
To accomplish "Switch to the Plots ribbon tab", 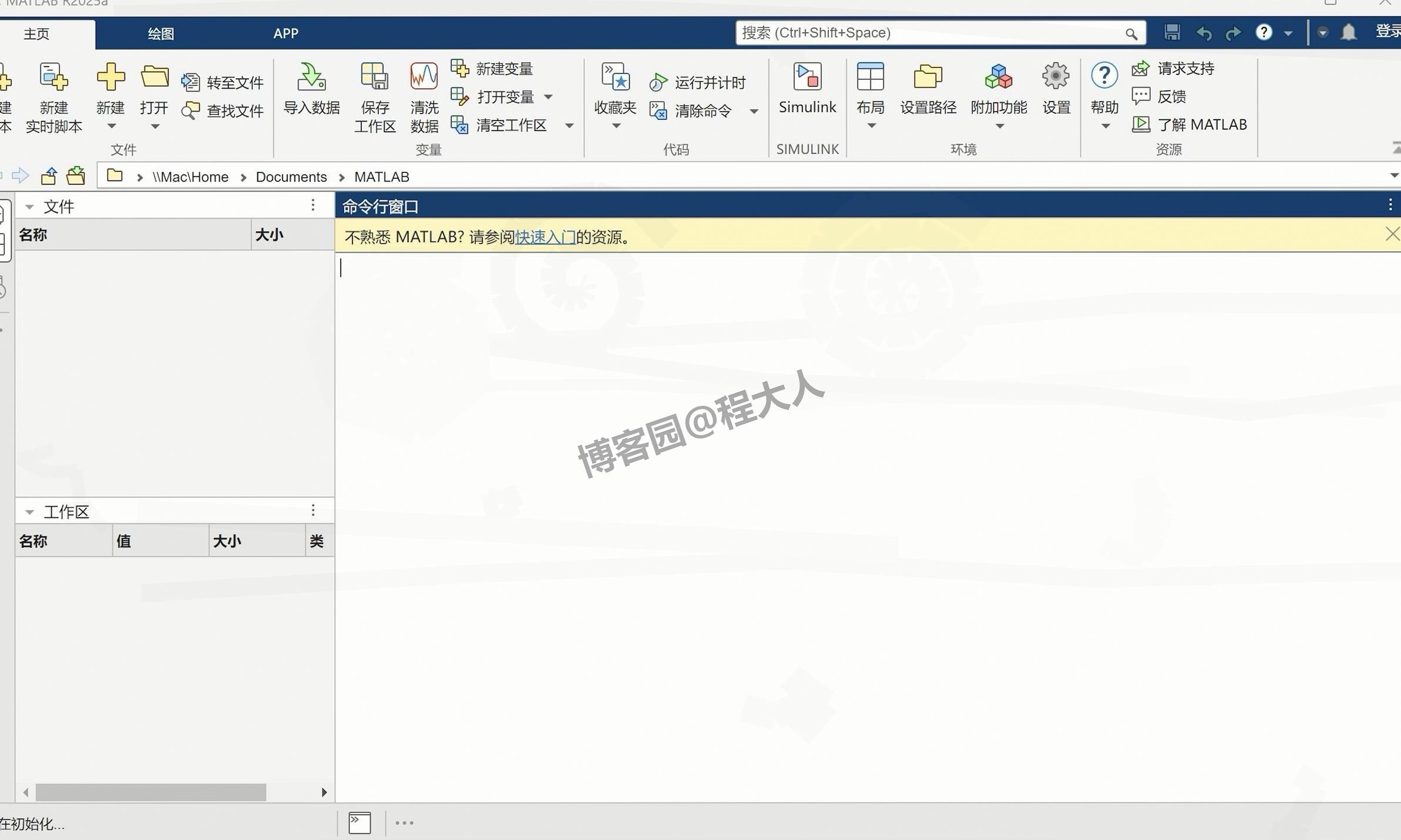I will (x=160, y=33).
